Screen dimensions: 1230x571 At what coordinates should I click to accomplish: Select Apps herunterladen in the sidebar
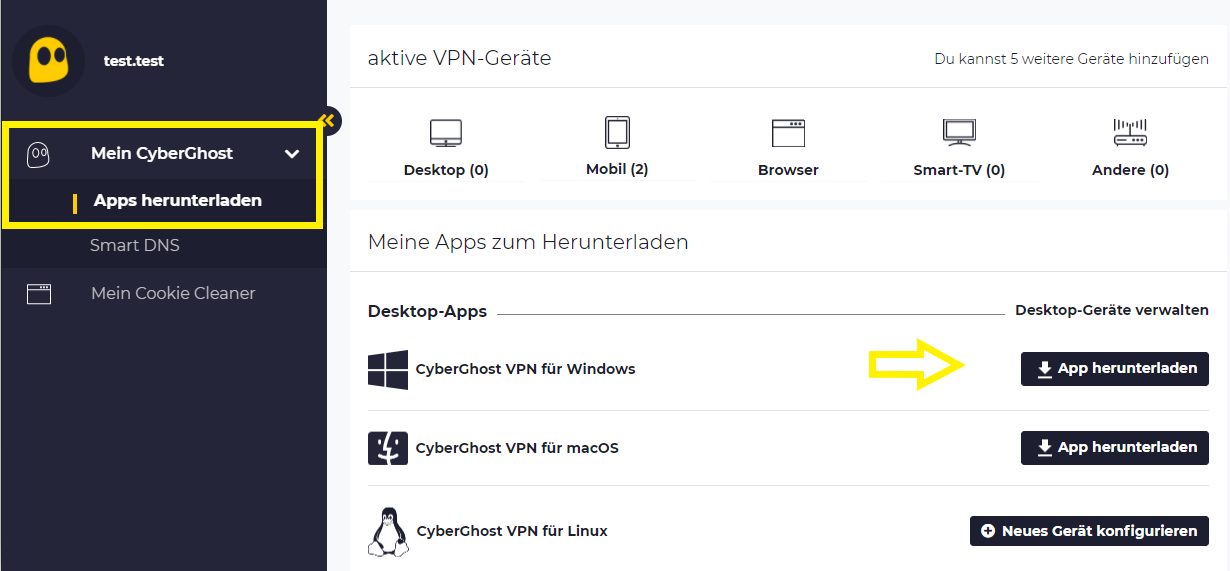click(178, 200)
